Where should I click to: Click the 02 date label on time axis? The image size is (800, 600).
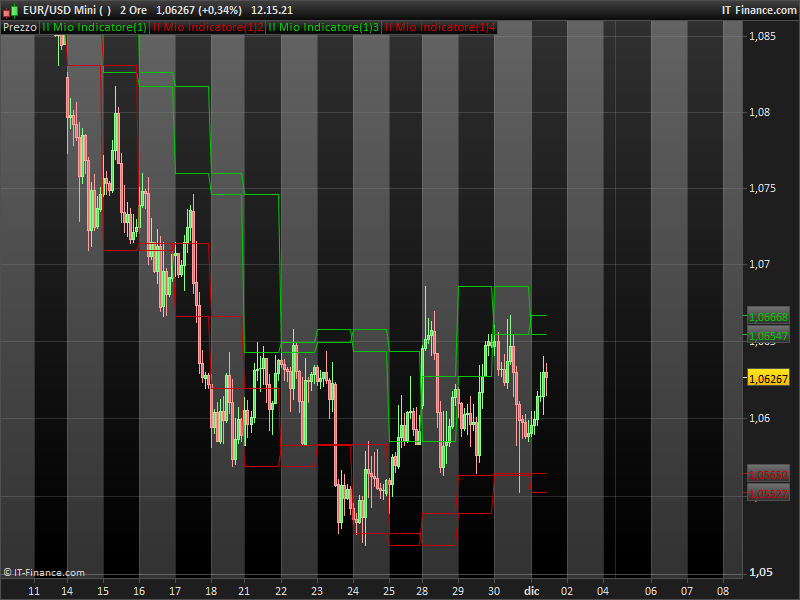pos(567,591)
